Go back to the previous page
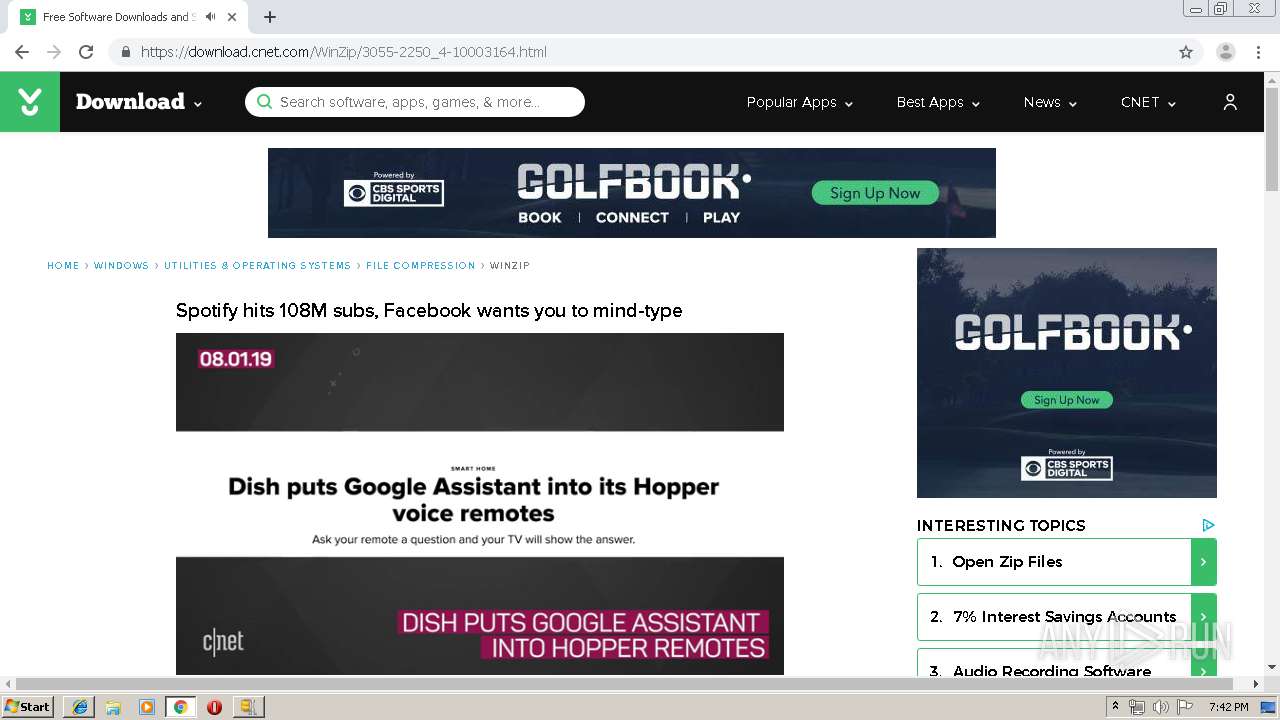Image resolution: width=1280 pixels, height=720 pixels. click(22, 52)
